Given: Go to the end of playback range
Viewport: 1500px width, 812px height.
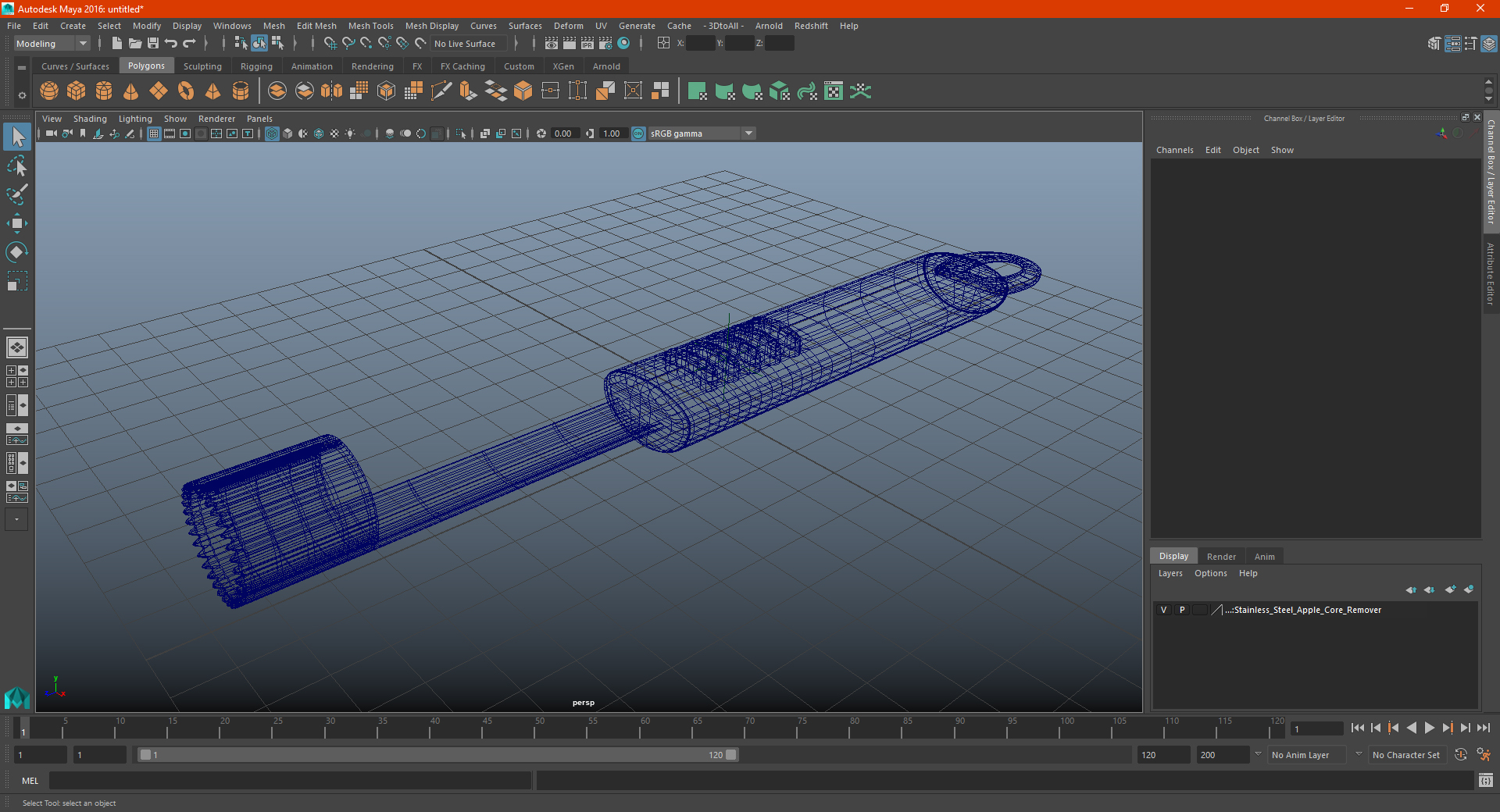Looking at the screenshot, I should point(1484,728).
